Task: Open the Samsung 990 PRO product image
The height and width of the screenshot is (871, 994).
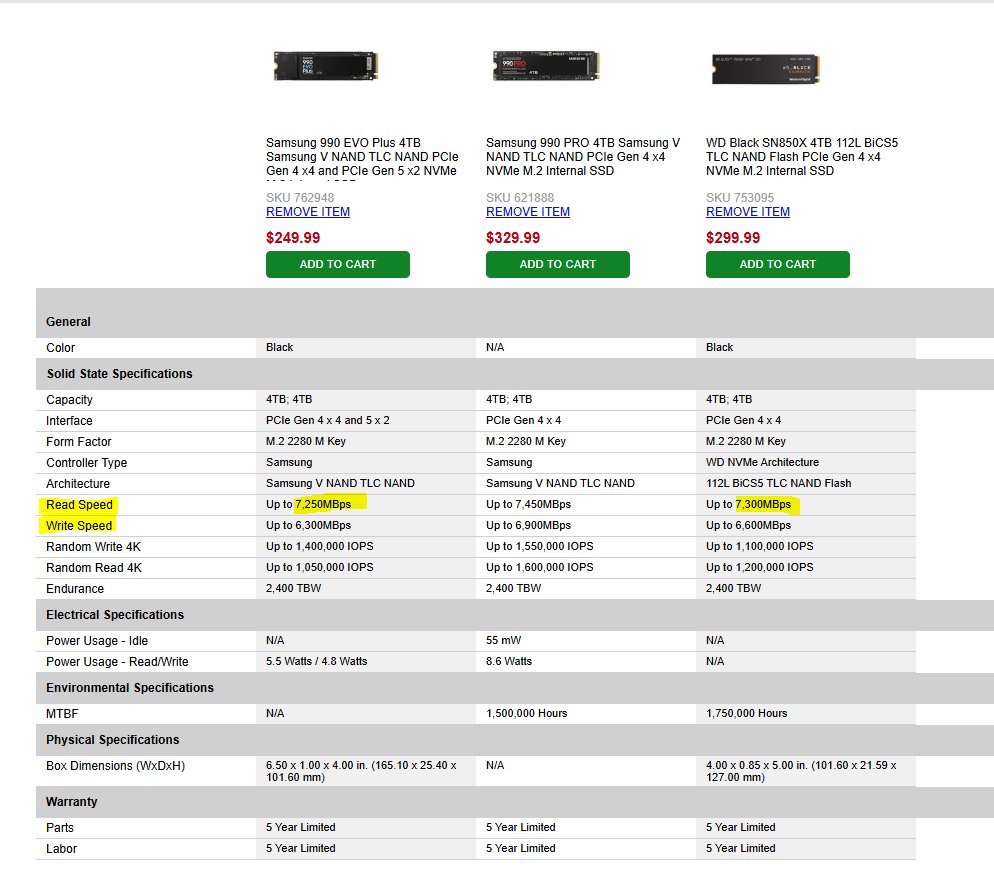Action: coord(546,66)
